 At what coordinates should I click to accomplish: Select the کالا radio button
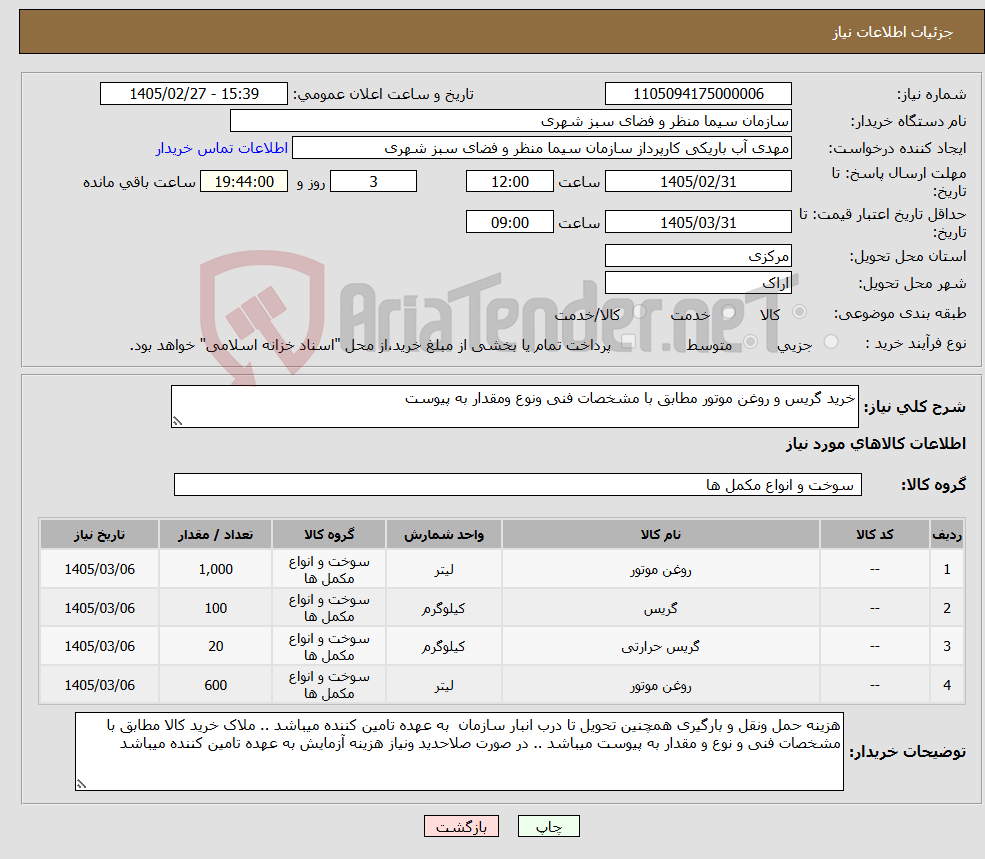click(800, 312)
